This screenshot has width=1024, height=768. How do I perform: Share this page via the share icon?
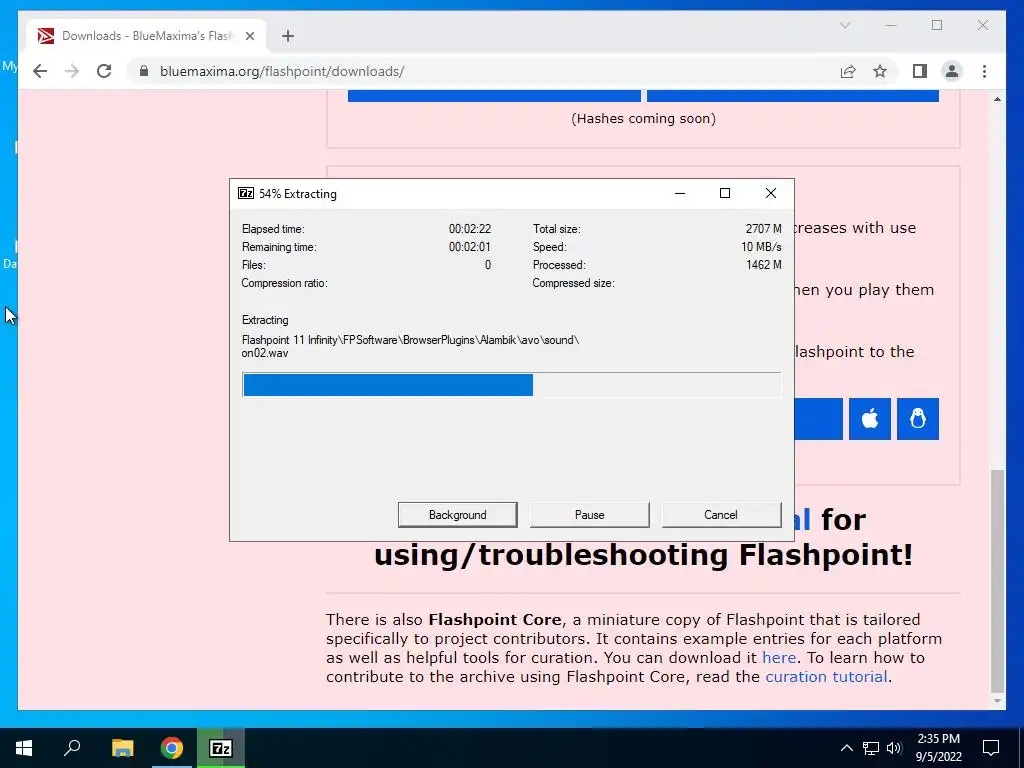point(848,71)
